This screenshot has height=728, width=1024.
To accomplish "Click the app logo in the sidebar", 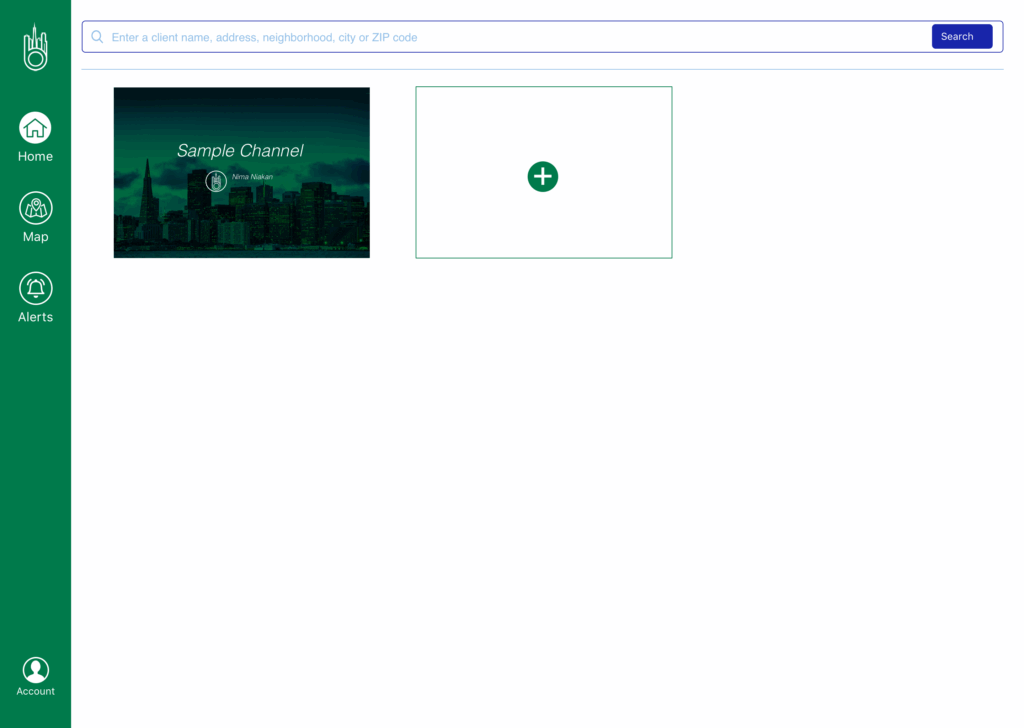I will [x=35, y=47].
